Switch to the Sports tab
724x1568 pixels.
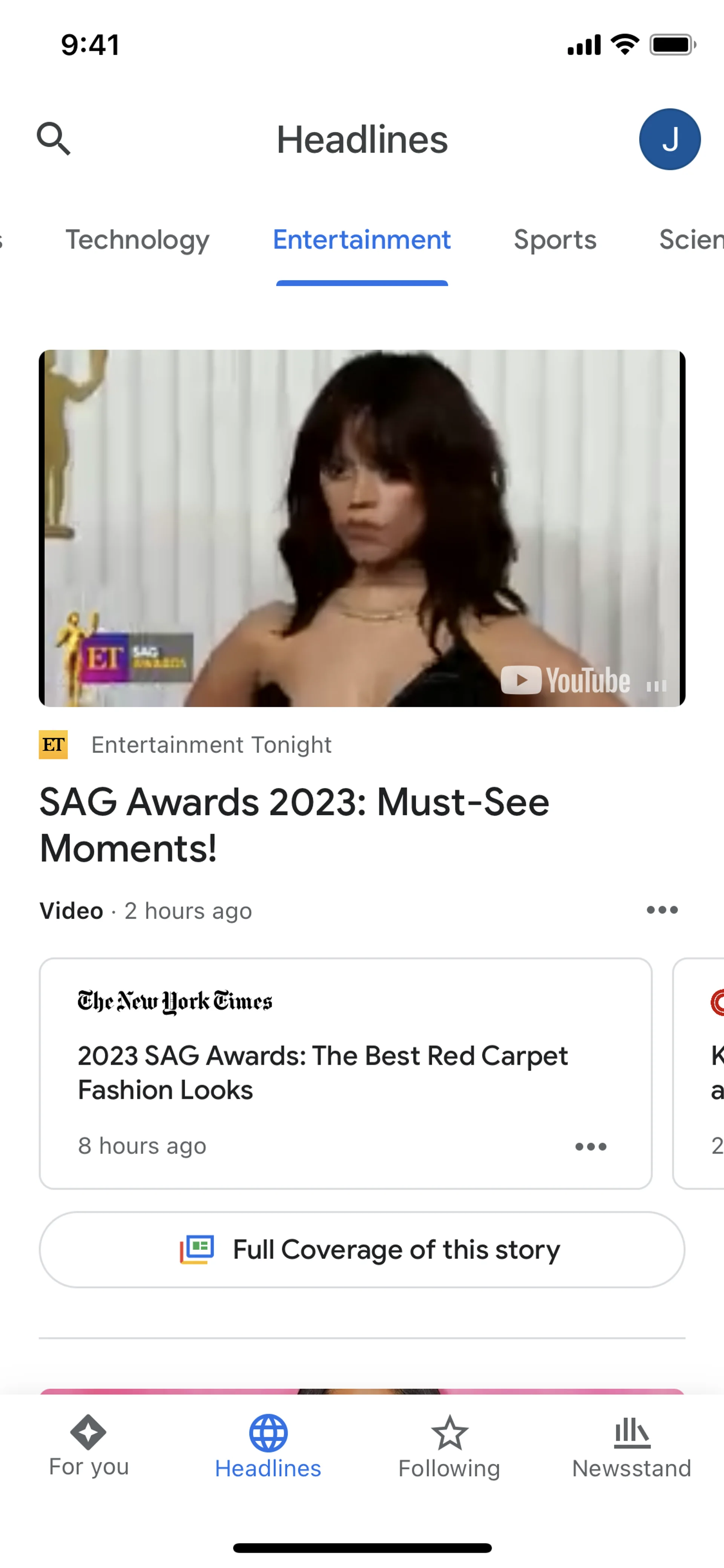click(555, 240)
